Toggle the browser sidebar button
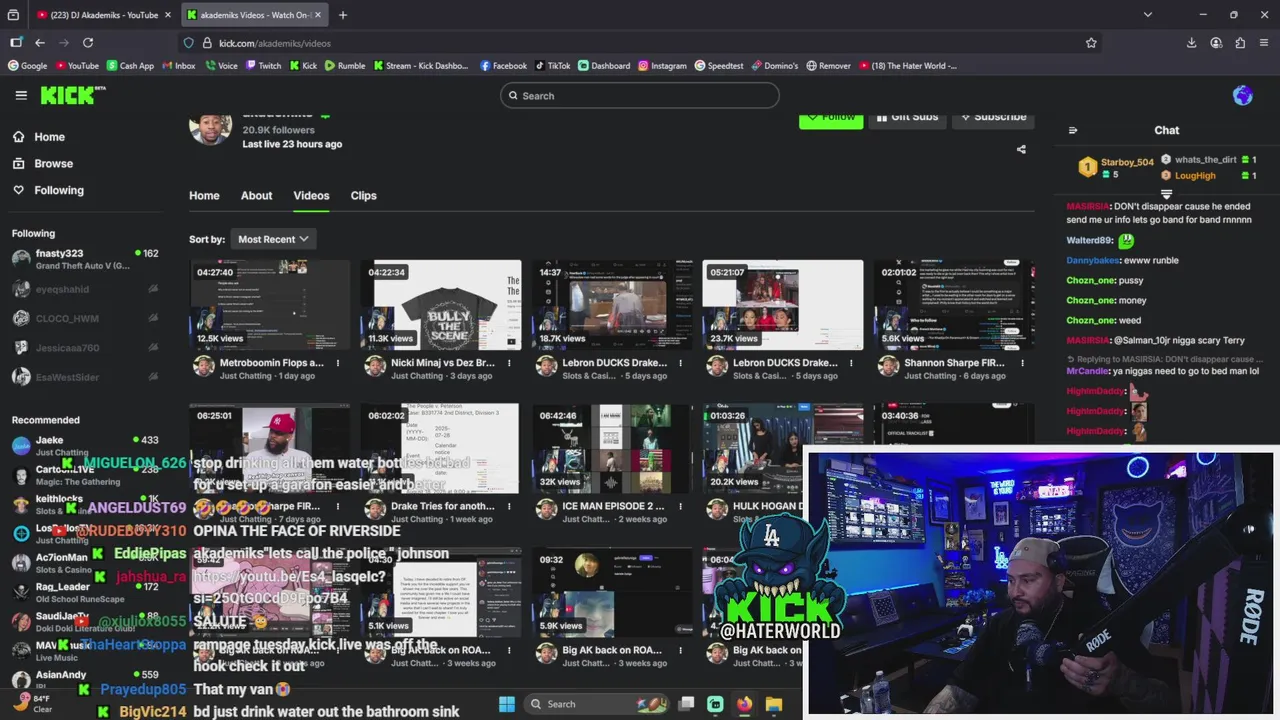 (x=16, y=43)
